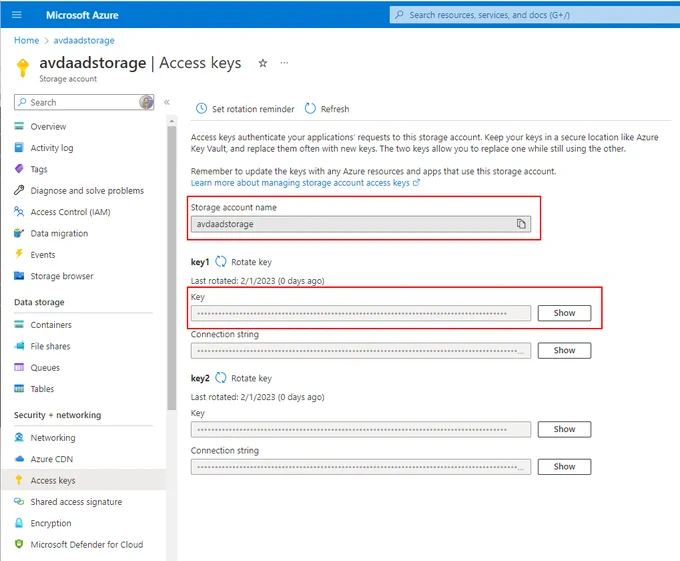
Task: Collapse the sidebar with double chevron
Action: [167, 102]
